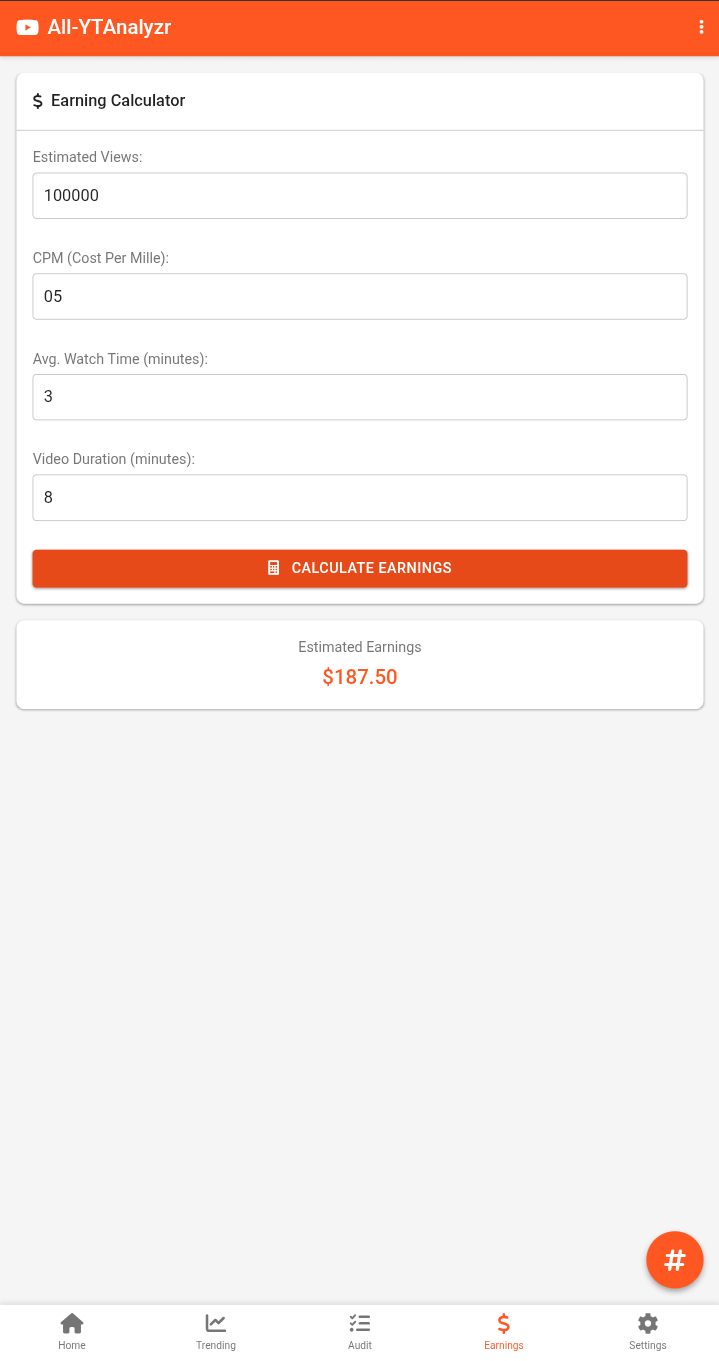Click the Video Duration field

(x=360, y=497)
